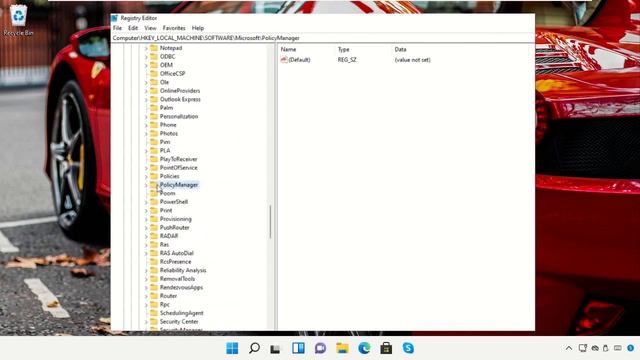Click the Data column header
The width and height of the screenshot is (640, 360).
click(x=400, y=49)
